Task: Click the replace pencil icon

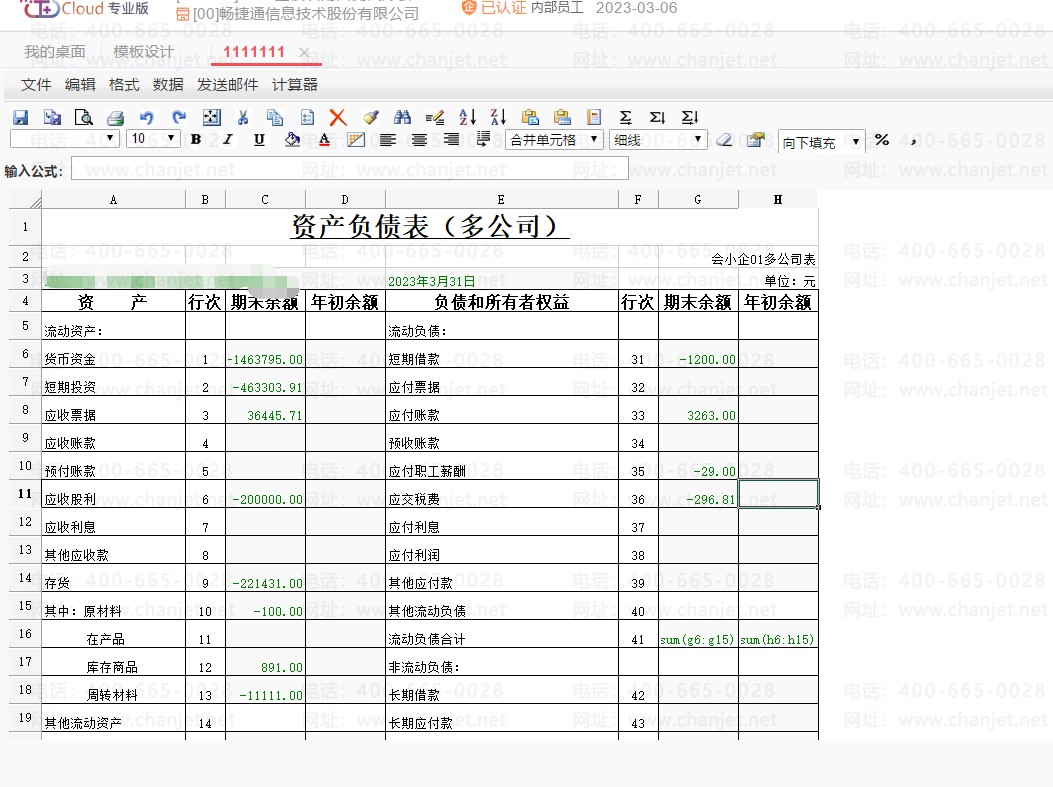Action: coord(434,118)
